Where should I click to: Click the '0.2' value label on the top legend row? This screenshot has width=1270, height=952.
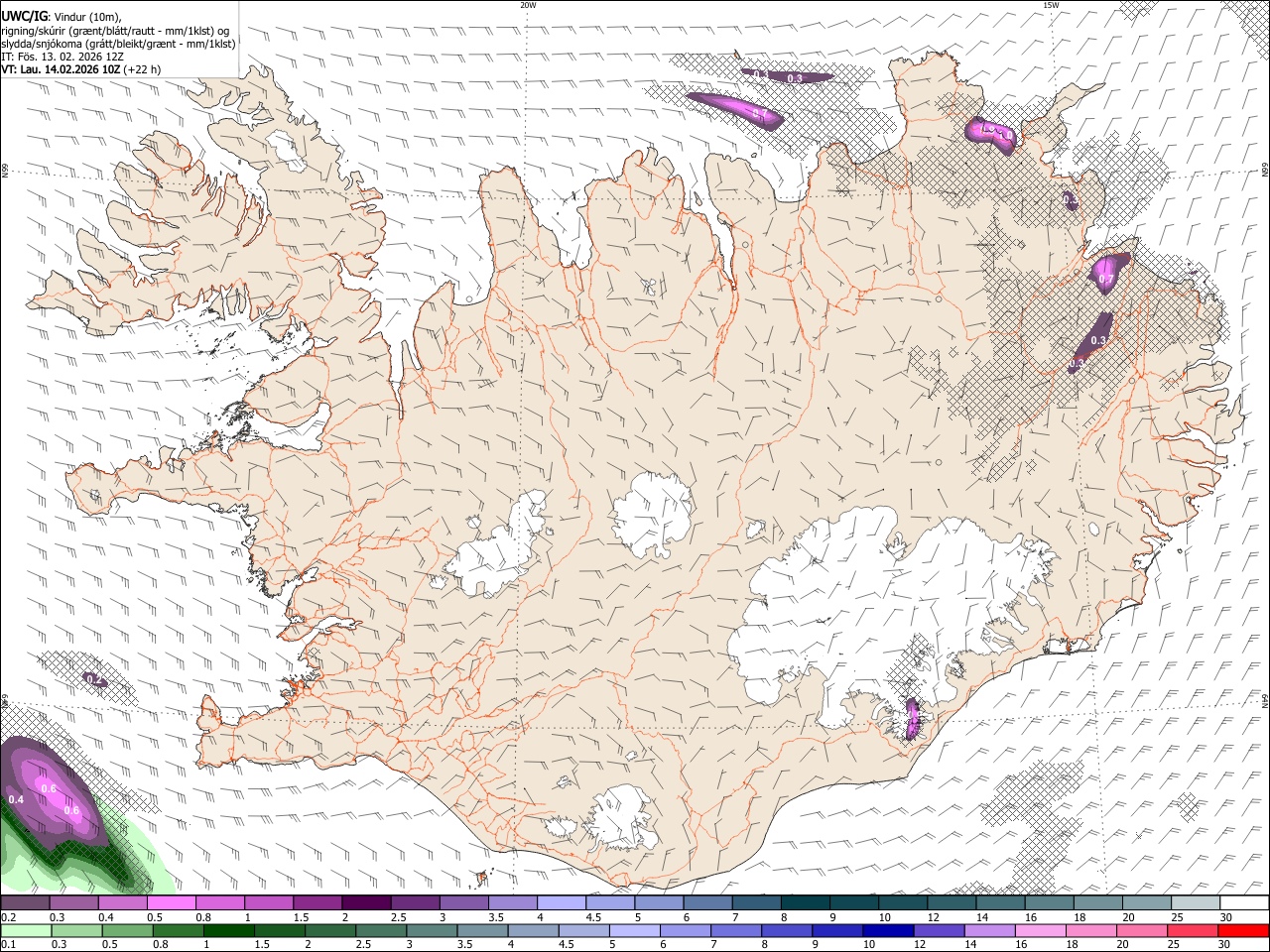coord(8,917)
